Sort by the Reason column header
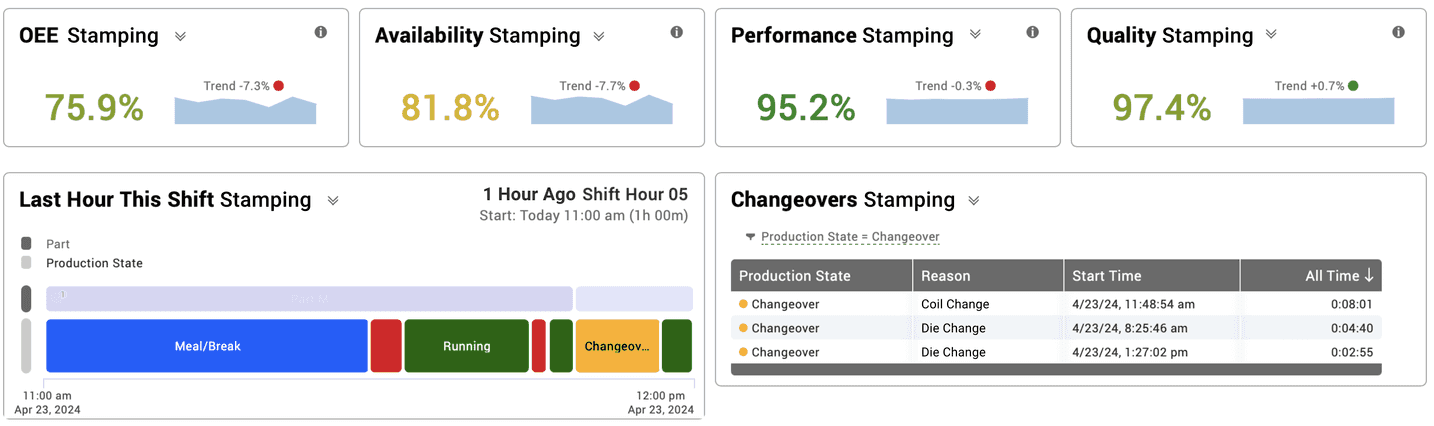Image resolution: width=1434 pixels, height=426 pixels. [946, 276]
